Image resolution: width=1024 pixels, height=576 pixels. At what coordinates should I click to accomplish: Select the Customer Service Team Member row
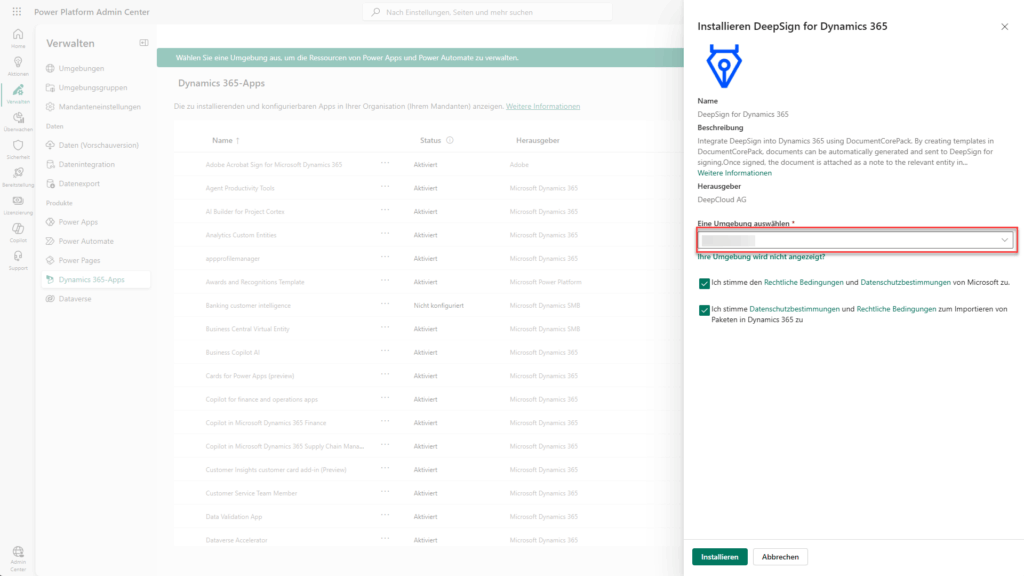428,494
